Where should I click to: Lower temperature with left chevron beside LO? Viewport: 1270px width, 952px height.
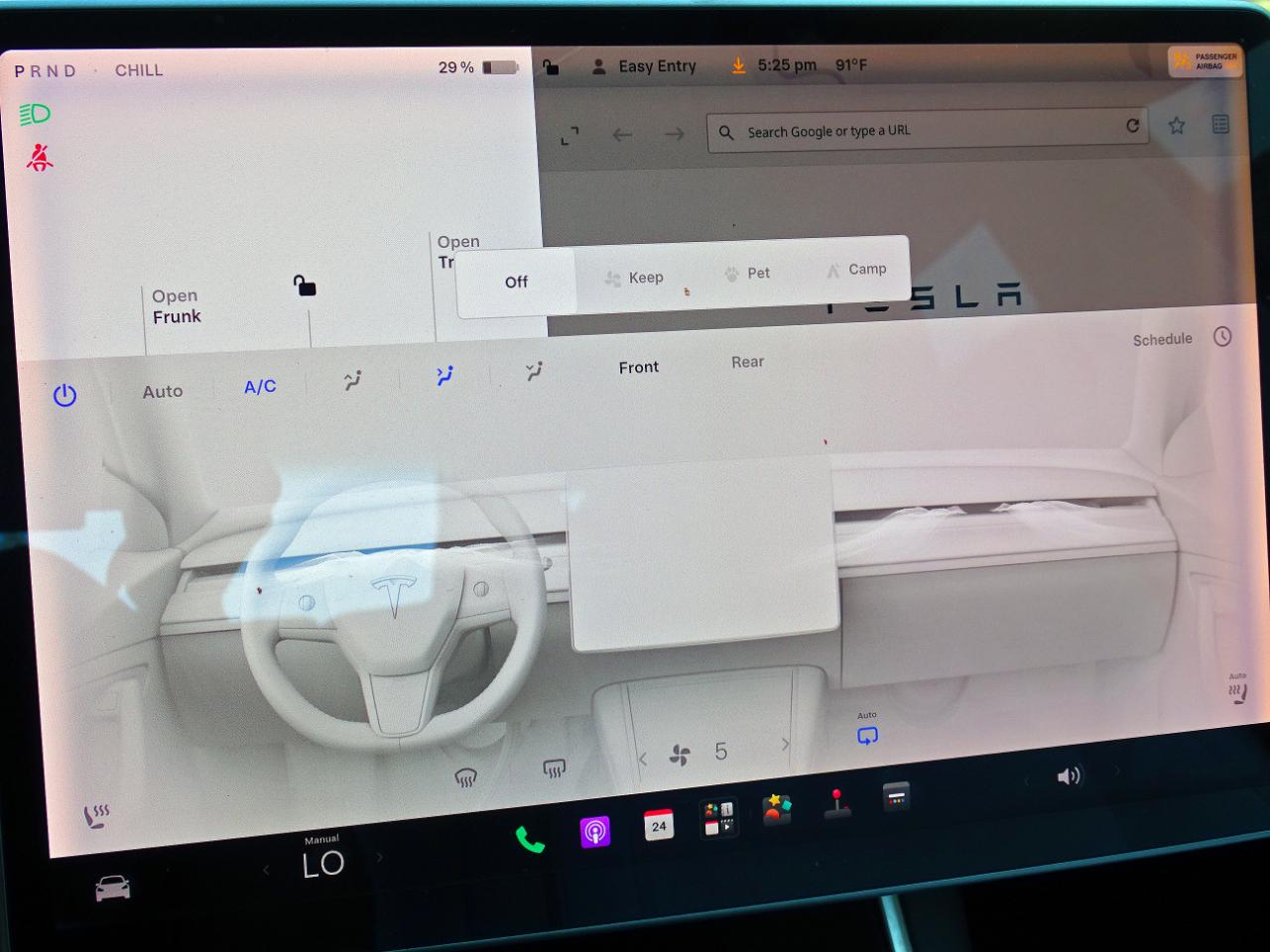click(266, 870)
